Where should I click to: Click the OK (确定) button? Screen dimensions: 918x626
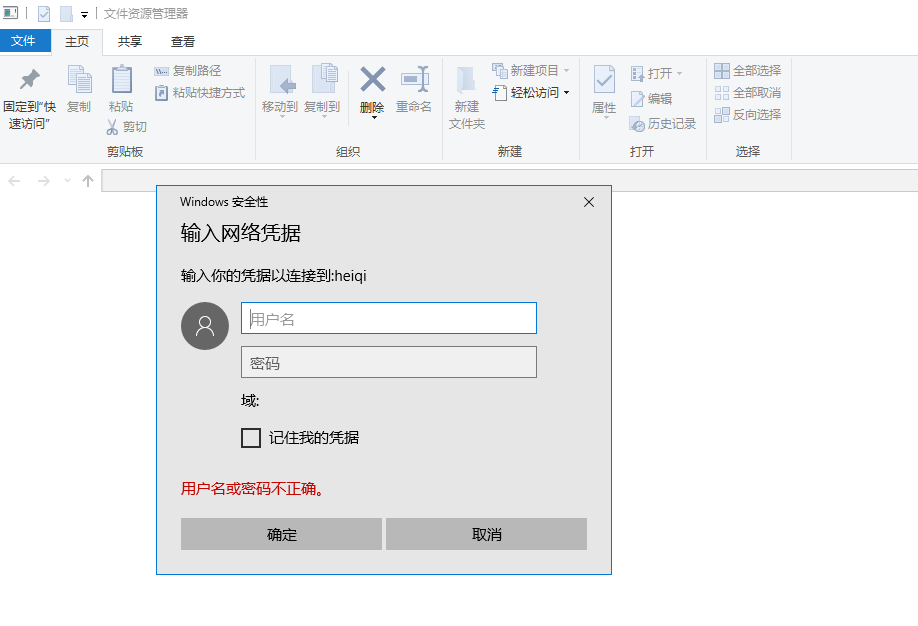pyautogui.click(x=281, y=534)
